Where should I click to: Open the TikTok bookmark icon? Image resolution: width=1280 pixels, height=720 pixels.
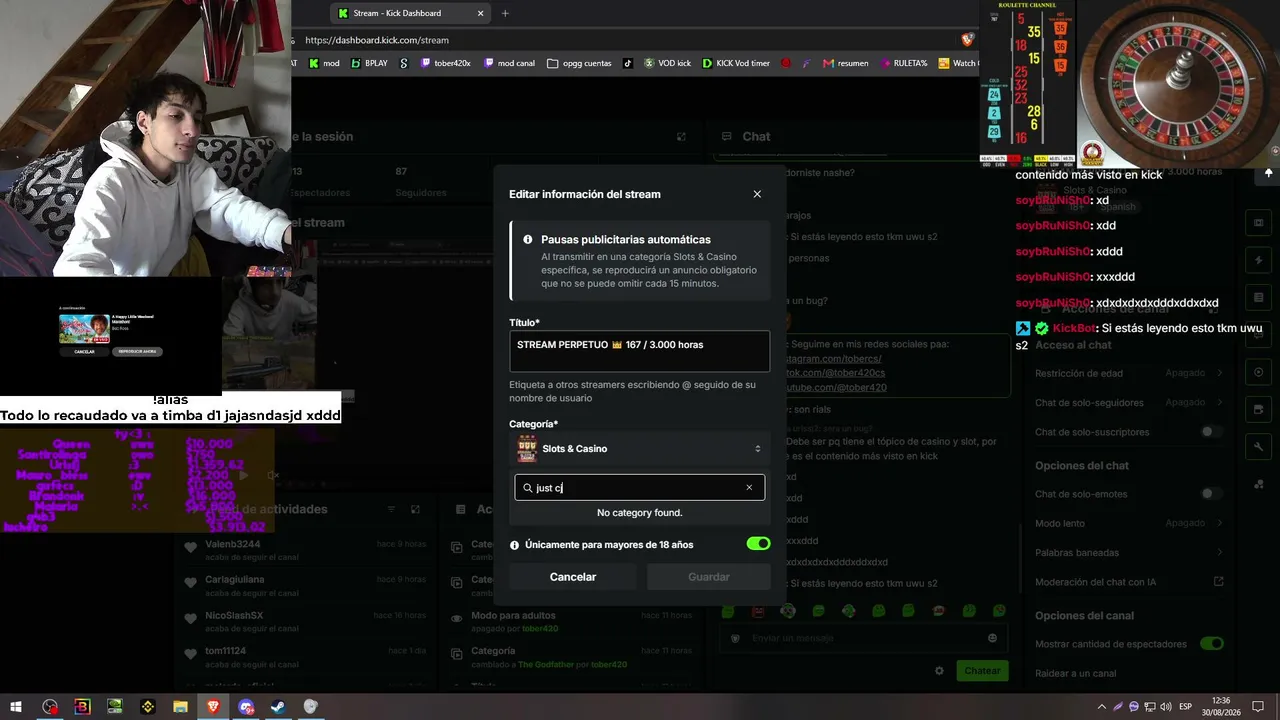coord(628,63)
